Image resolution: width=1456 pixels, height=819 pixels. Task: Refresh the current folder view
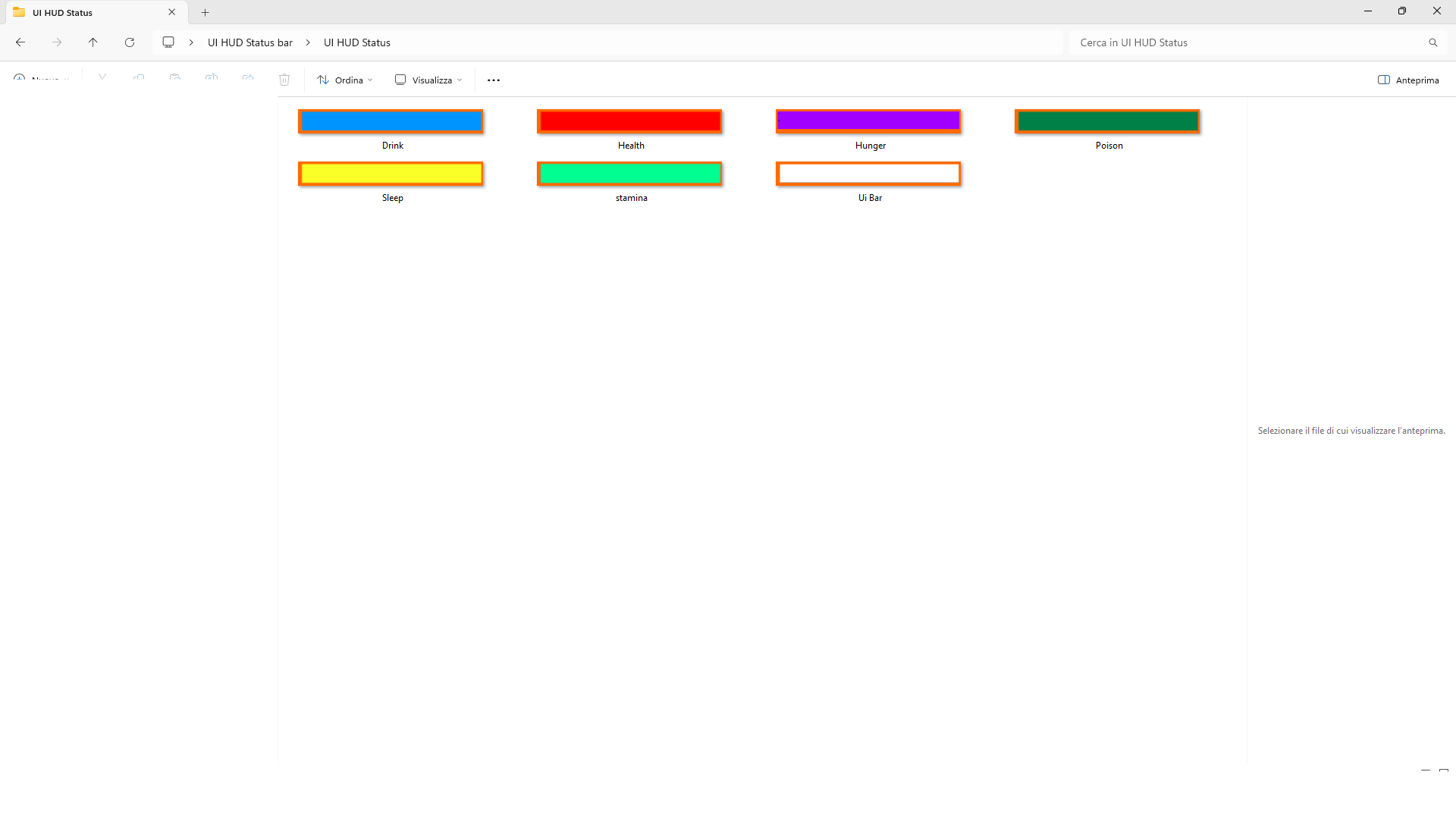(130, 42)
